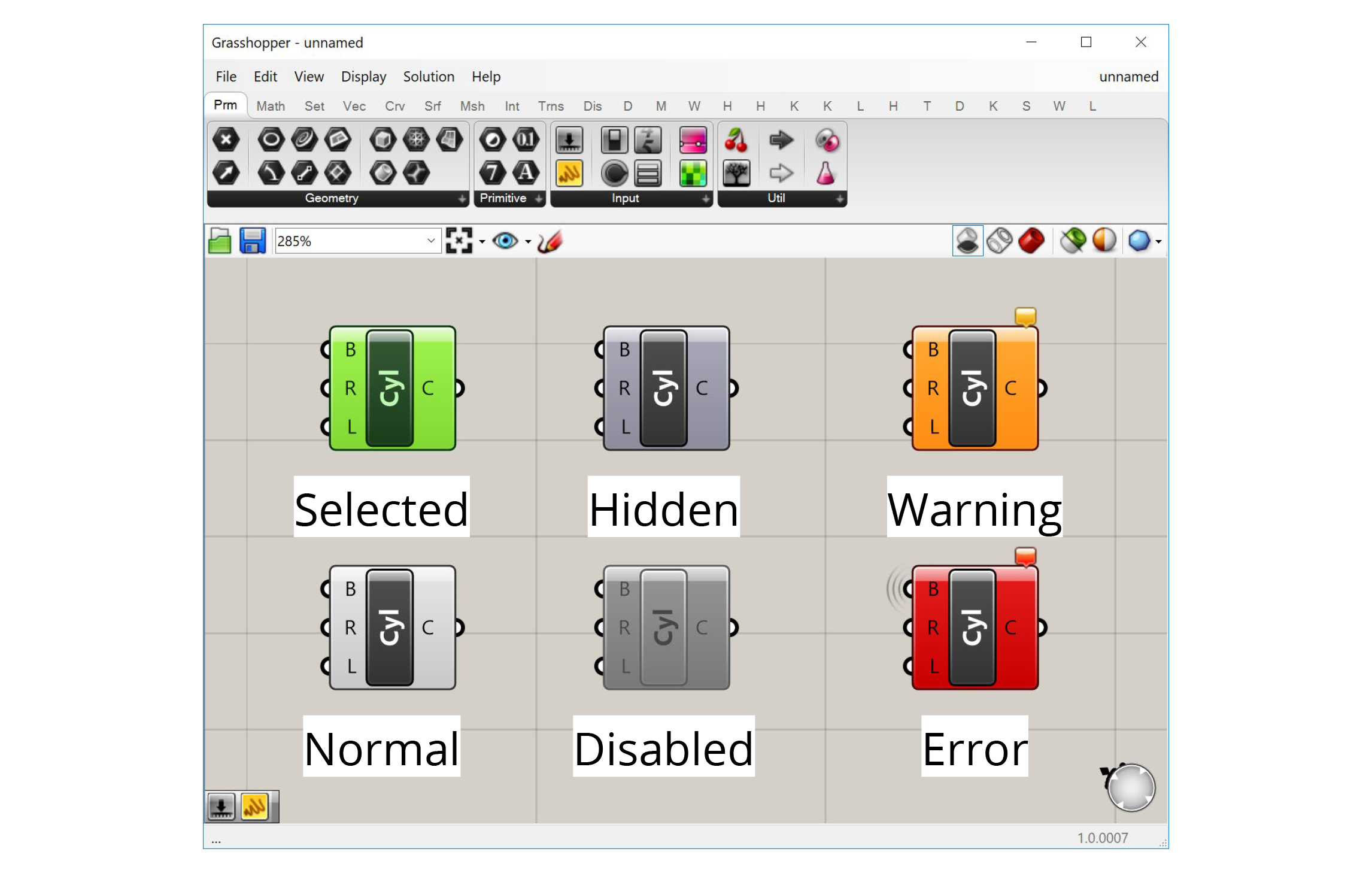
Task: Expand the Geometry panel plus button
Action: (462, 199)
